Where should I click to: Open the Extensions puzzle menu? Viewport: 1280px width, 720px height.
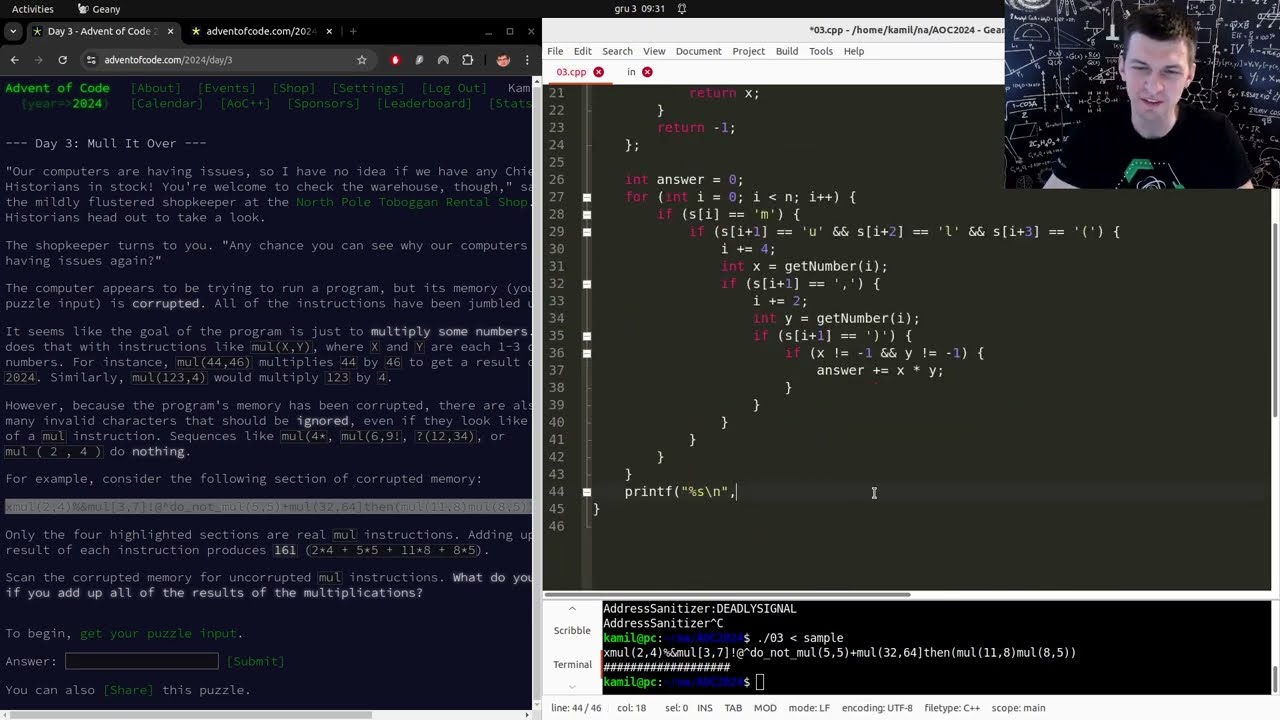[467, 60]
